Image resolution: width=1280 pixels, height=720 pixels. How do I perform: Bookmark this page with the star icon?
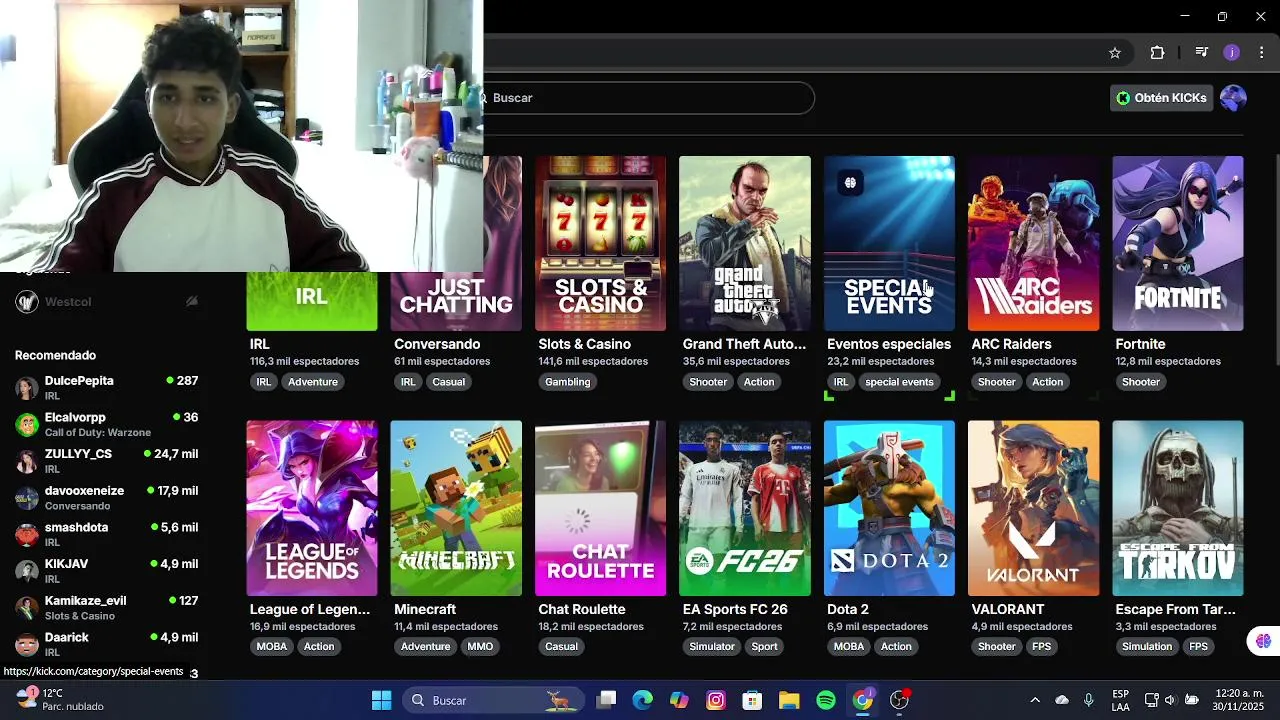[1115, 53]
